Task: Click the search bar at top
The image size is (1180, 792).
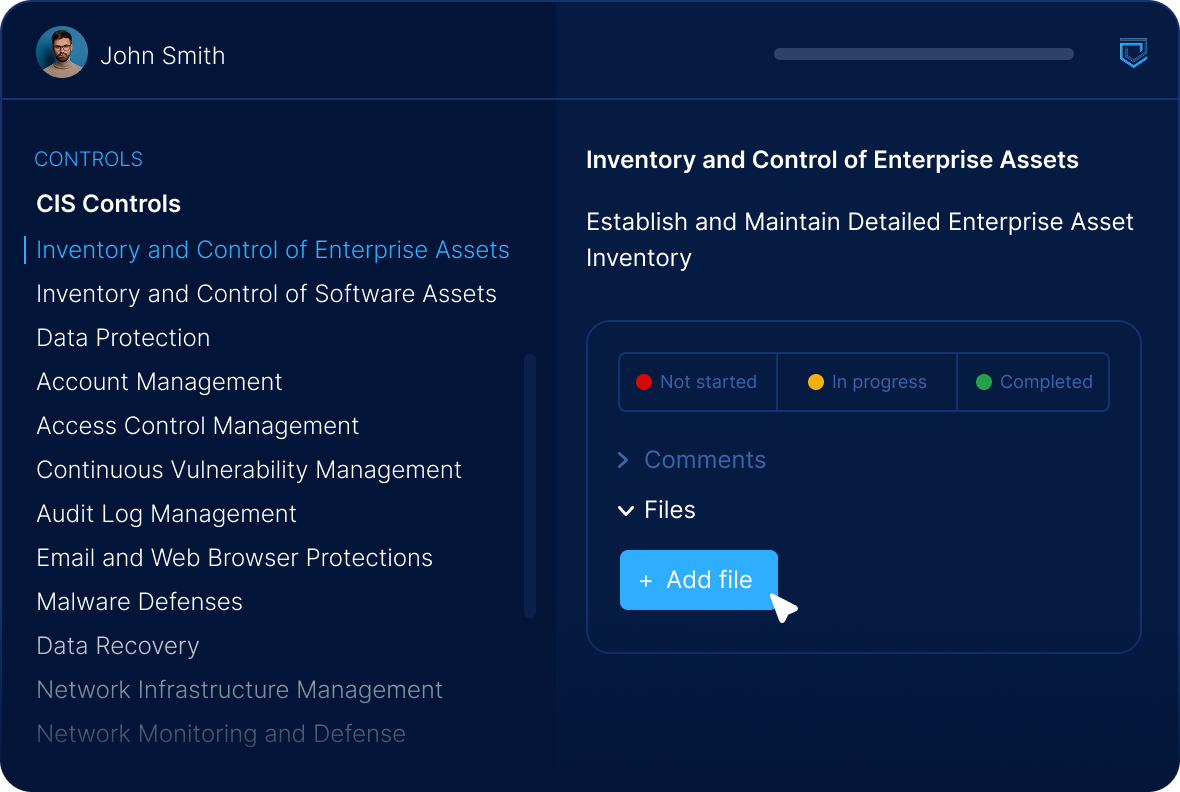Action: (x=923, y=54)
